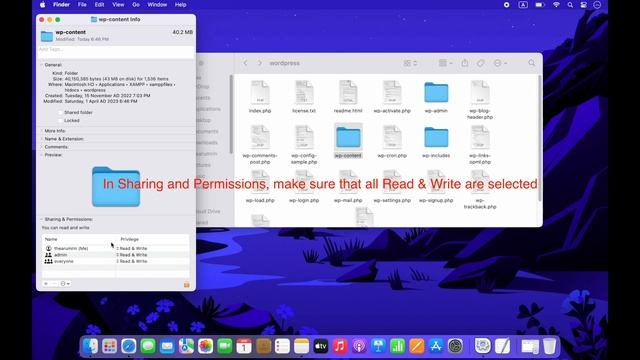Collapse the Preview section

click(x=42, y=155)
